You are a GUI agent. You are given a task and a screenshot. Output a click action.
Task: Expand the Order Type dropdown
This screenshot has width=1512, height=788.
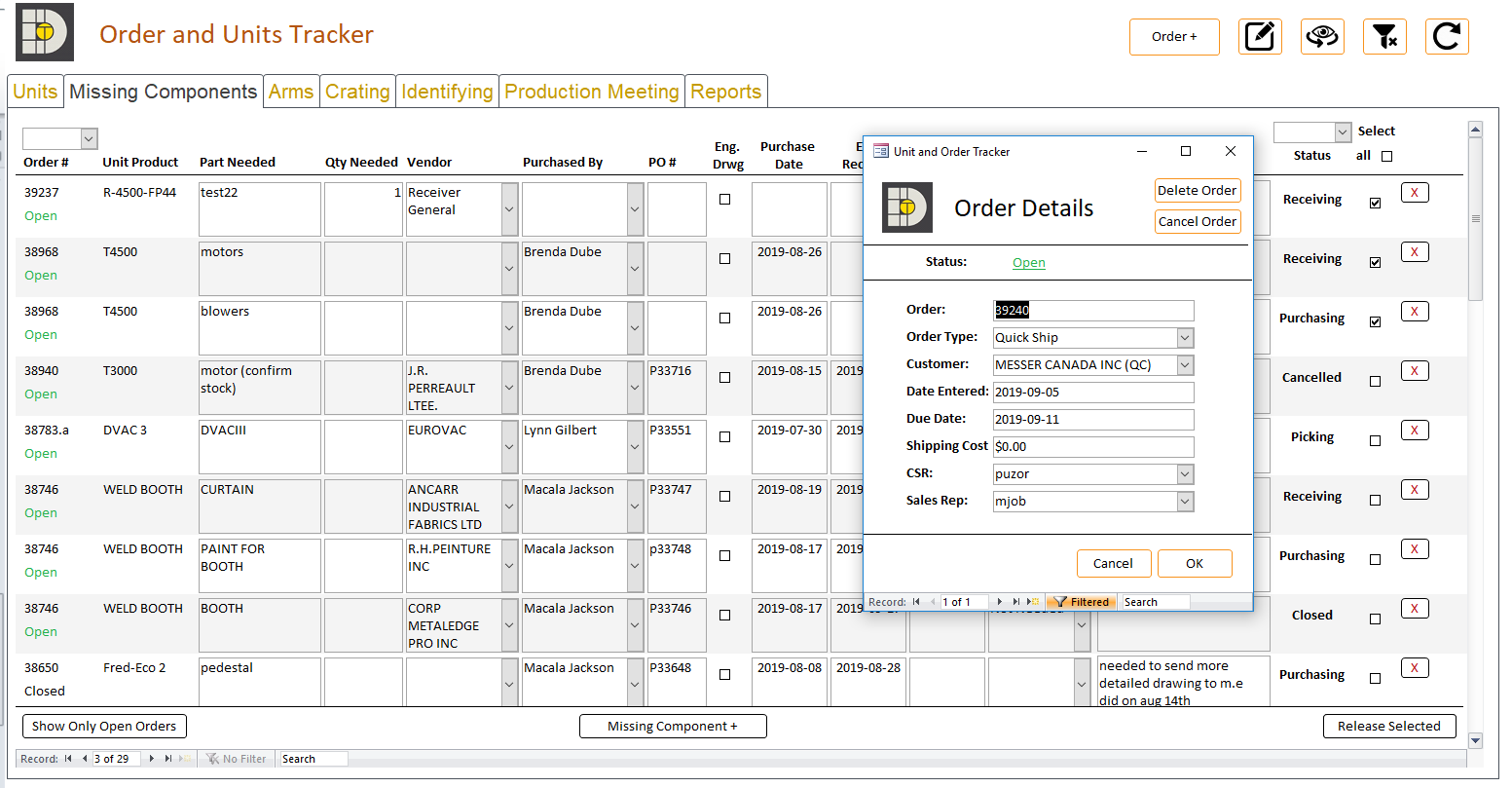(x=1185, y=338)
